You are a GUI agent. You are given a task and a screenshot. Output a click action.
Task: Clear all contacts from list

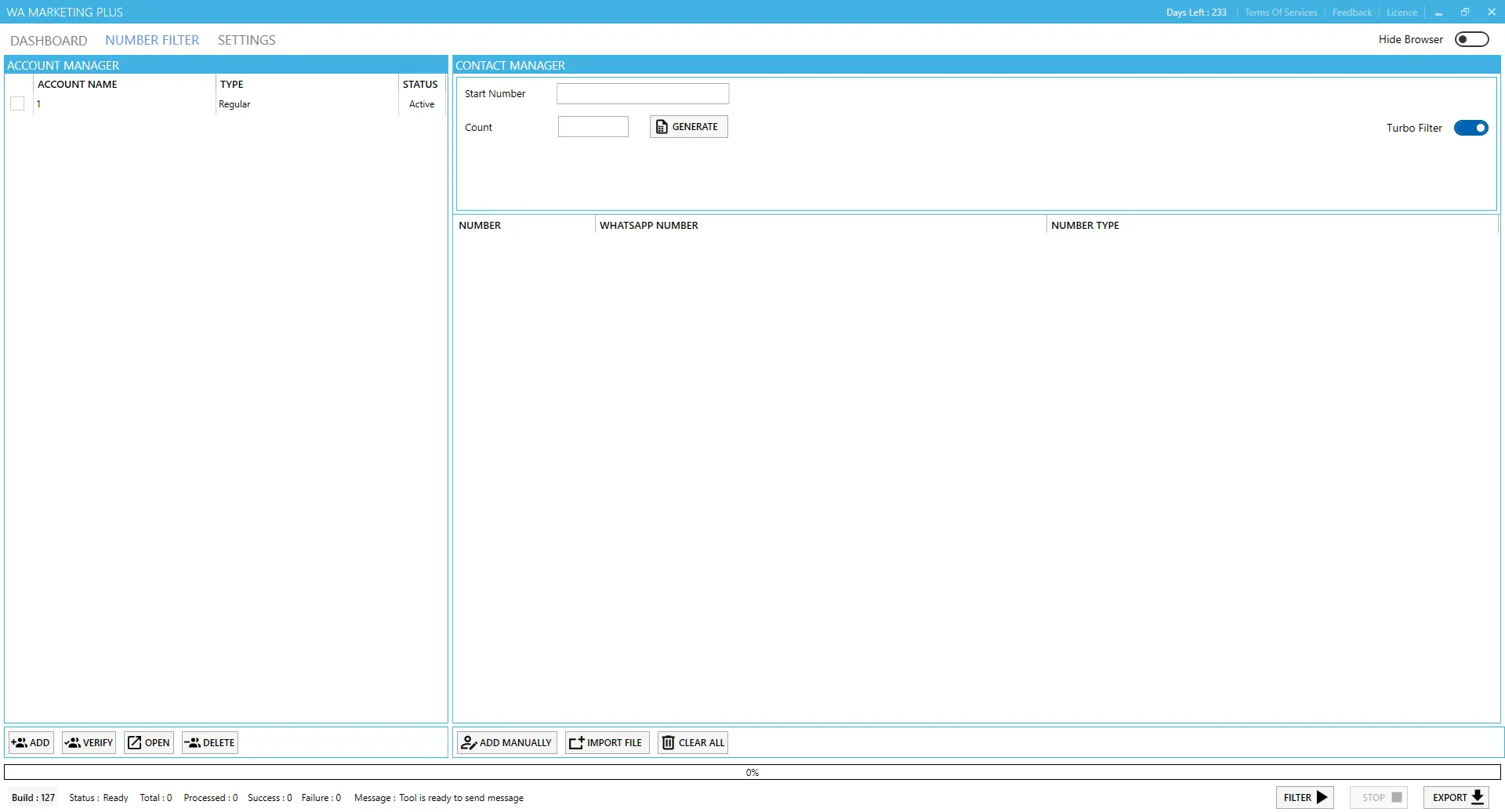[x=693, y=743]
